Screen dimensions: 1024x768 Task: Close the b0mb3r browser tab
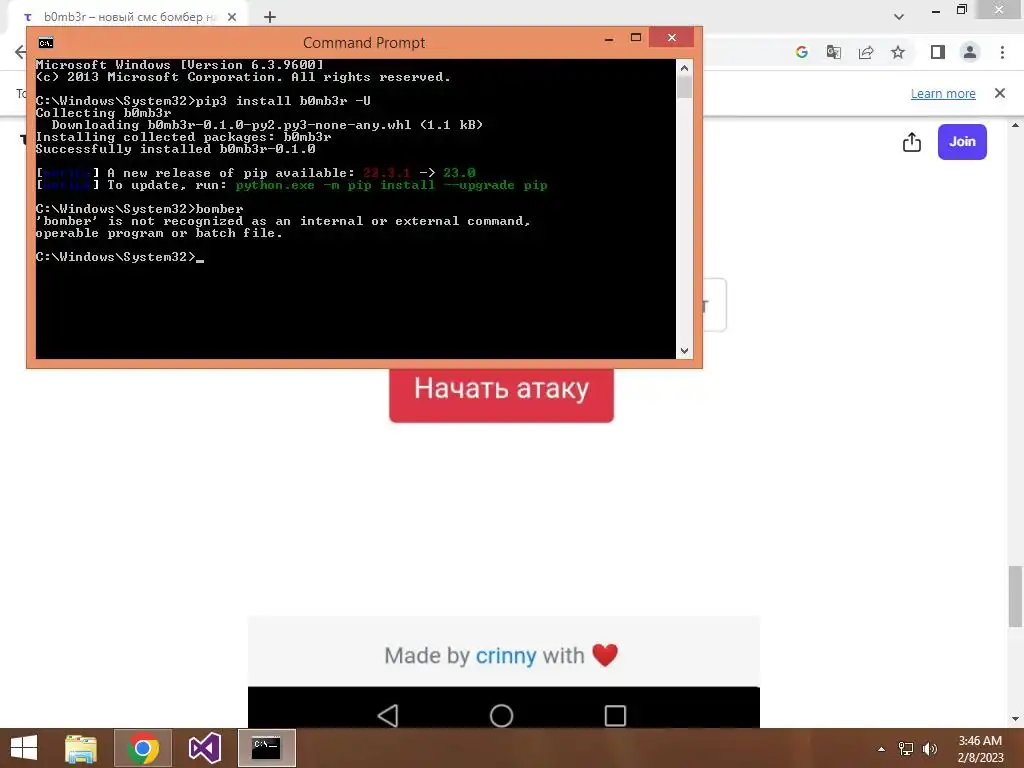tap(232, 18)
